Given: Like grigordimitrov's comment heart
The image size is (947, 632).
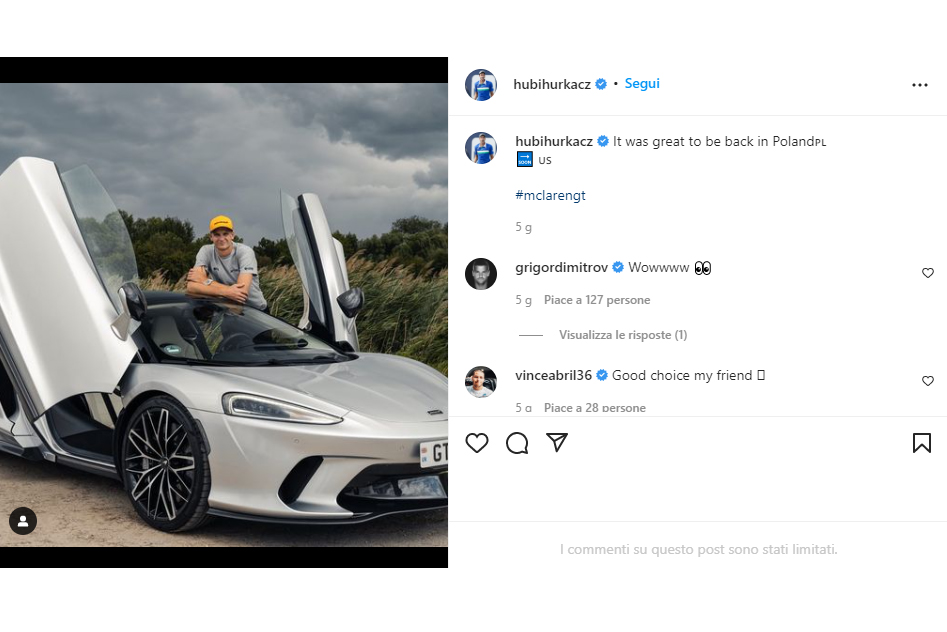Looking at the screenshot, I should point(927,273).
